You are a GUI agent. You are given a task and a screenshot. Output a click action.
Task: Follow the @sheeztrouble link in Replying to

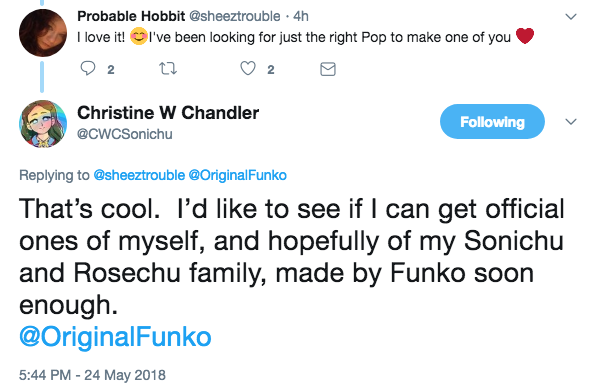click(139, 175)
